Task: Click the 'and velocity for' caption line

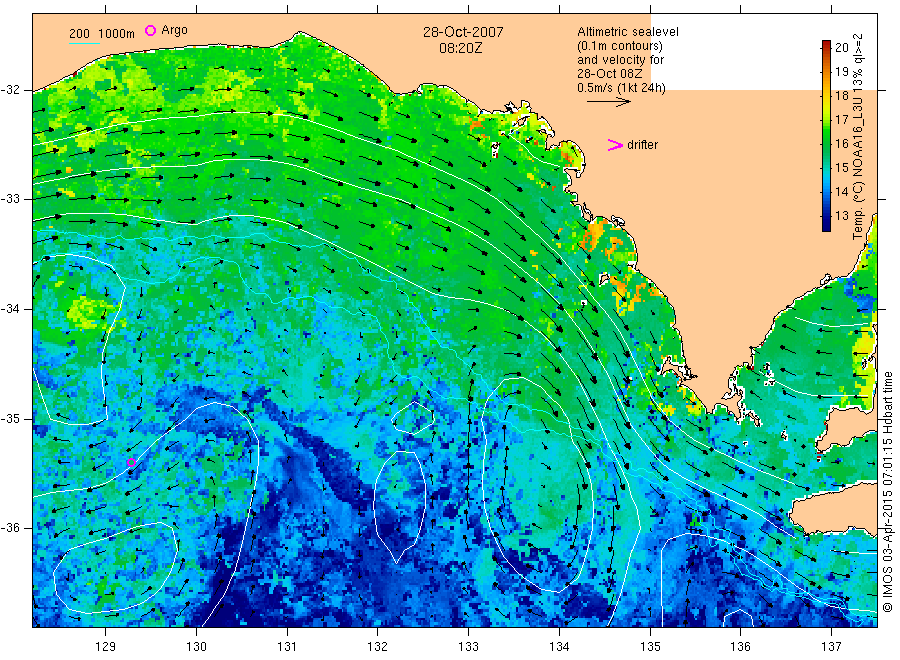Action: [x=620, y=60]
